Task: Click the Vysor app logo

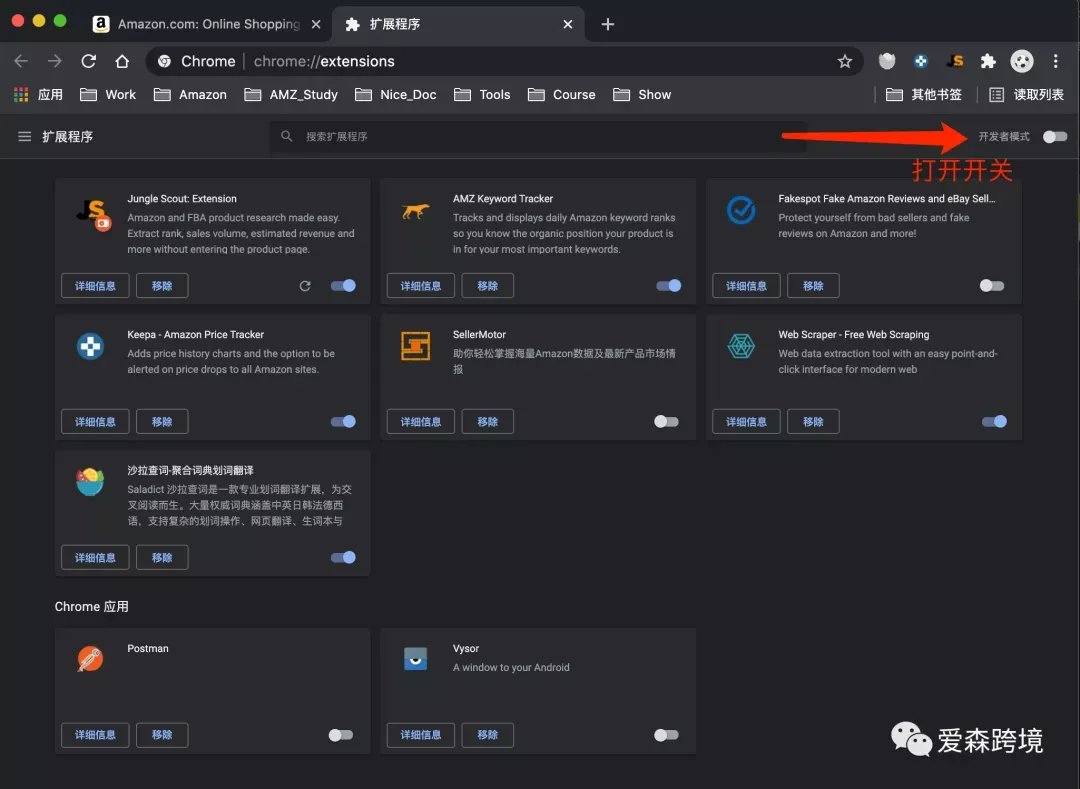Action: pos(415,659)
